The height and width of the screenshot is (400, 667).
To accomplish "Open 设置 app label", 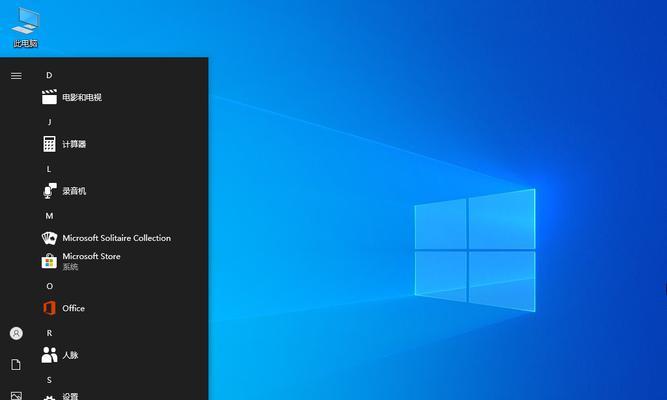I will (x=70, y=396).
